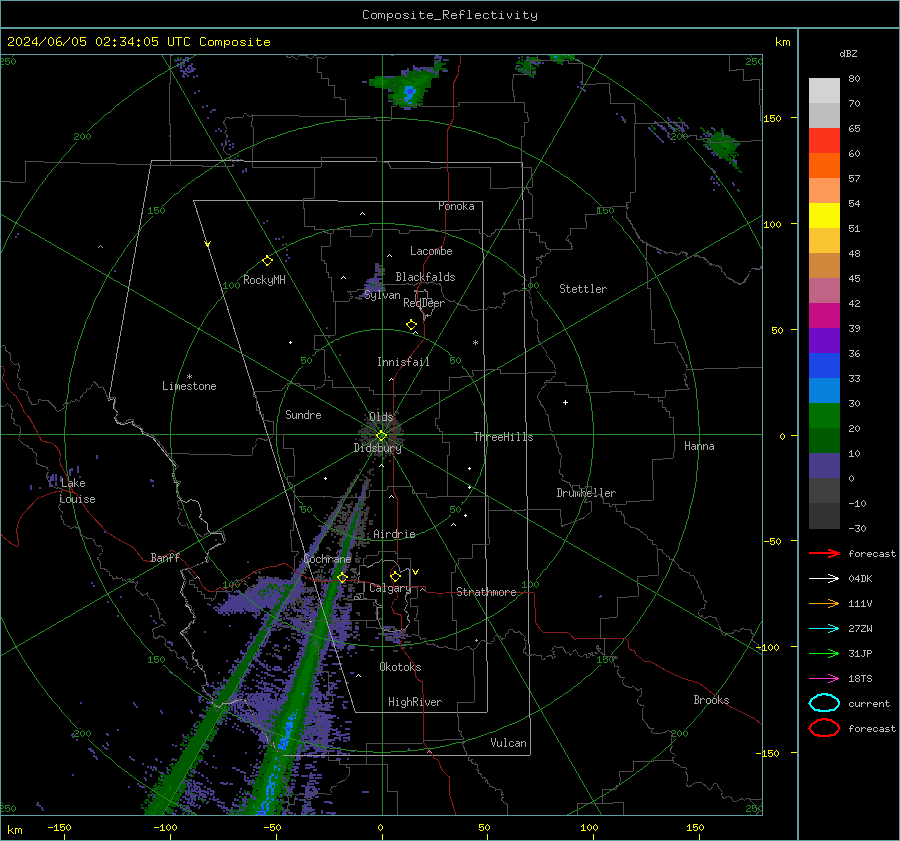This screenshot has height=841, width=900.
Task: Click the Sundre town label
Action: [303, 414]
